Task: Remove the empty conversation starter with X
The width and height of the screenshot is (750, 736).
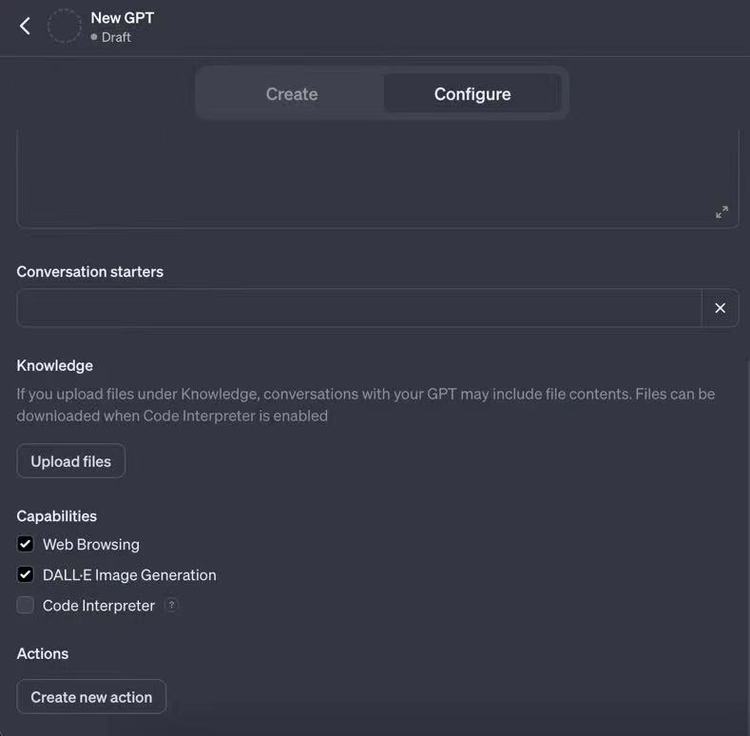Action: click(x=720, y=308)
